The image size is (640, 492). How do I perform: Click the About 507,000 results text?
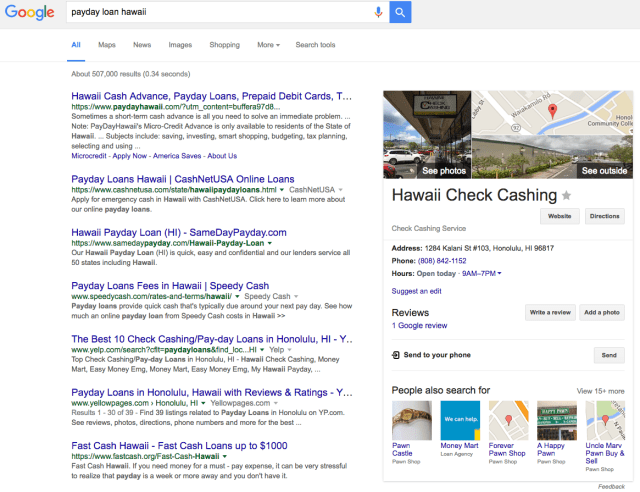click(131, 74)
